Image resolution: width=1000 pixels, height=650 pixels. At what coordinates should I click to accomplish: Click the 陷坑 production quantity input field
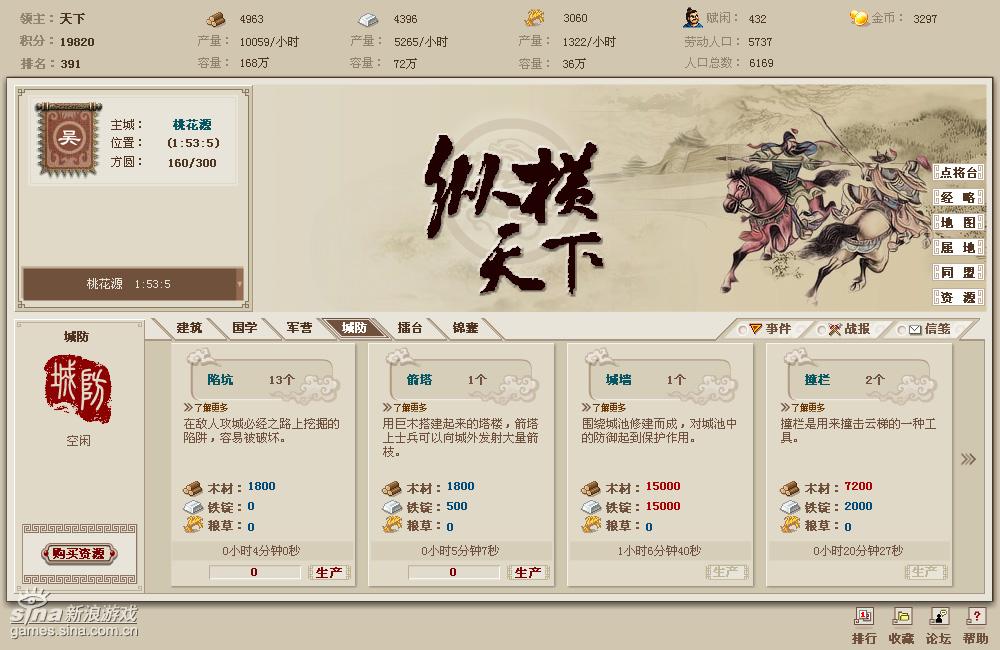click(x=254, y=572)
